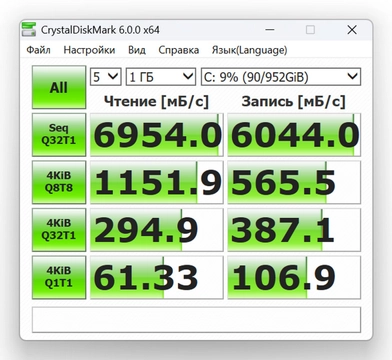Click the 61.33 4KiB Q1T1 read result
392x360 pixels.
click(157, 277)
